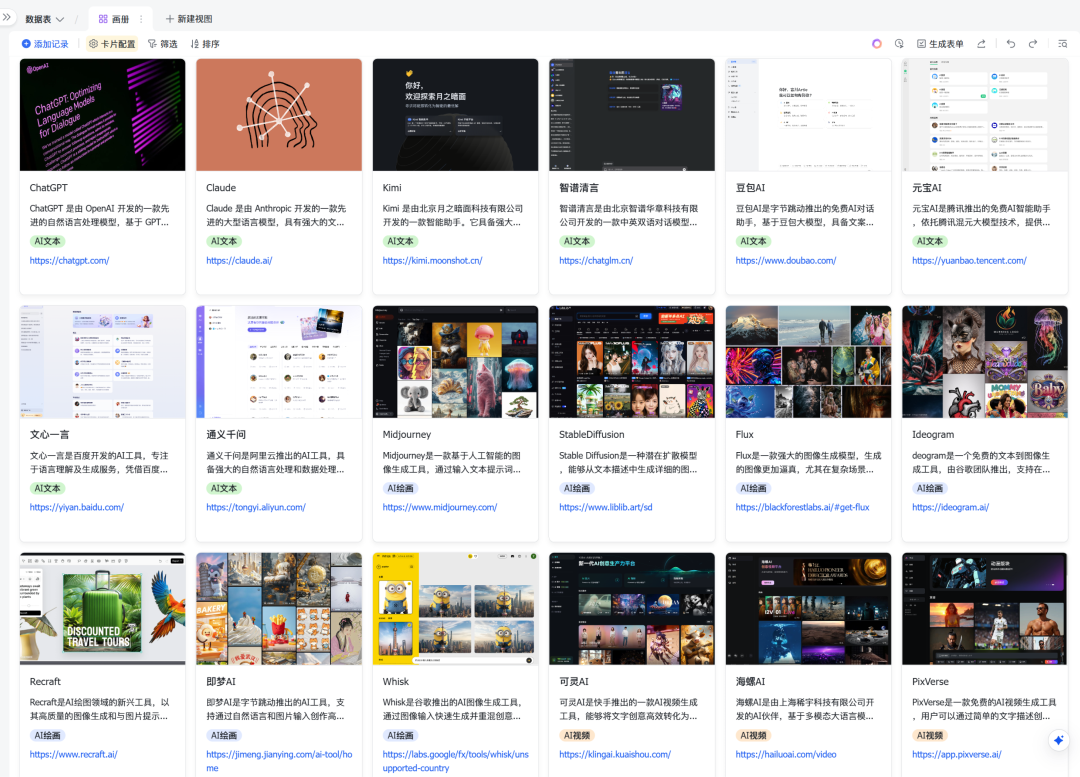Click the AI视频 tag on 可灵AI card

pos(577,736)
